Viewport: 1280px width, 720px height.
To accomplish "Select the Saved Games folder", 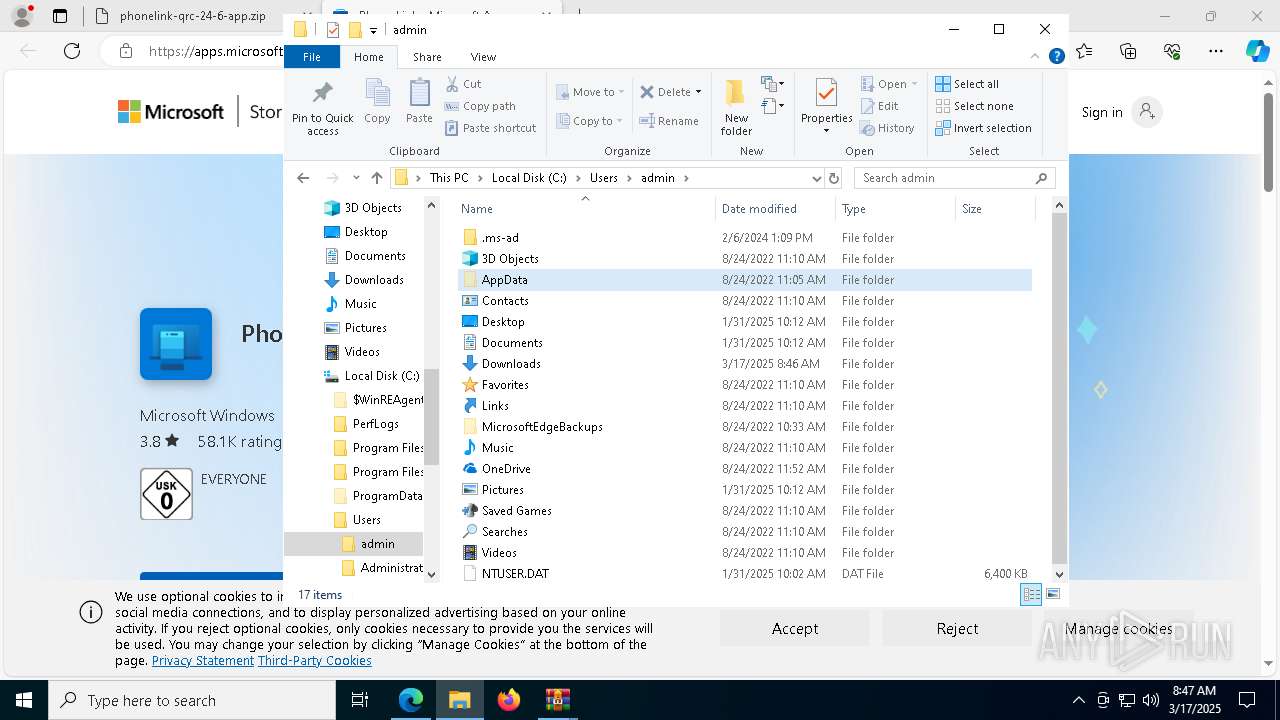I will click(516, 511).
